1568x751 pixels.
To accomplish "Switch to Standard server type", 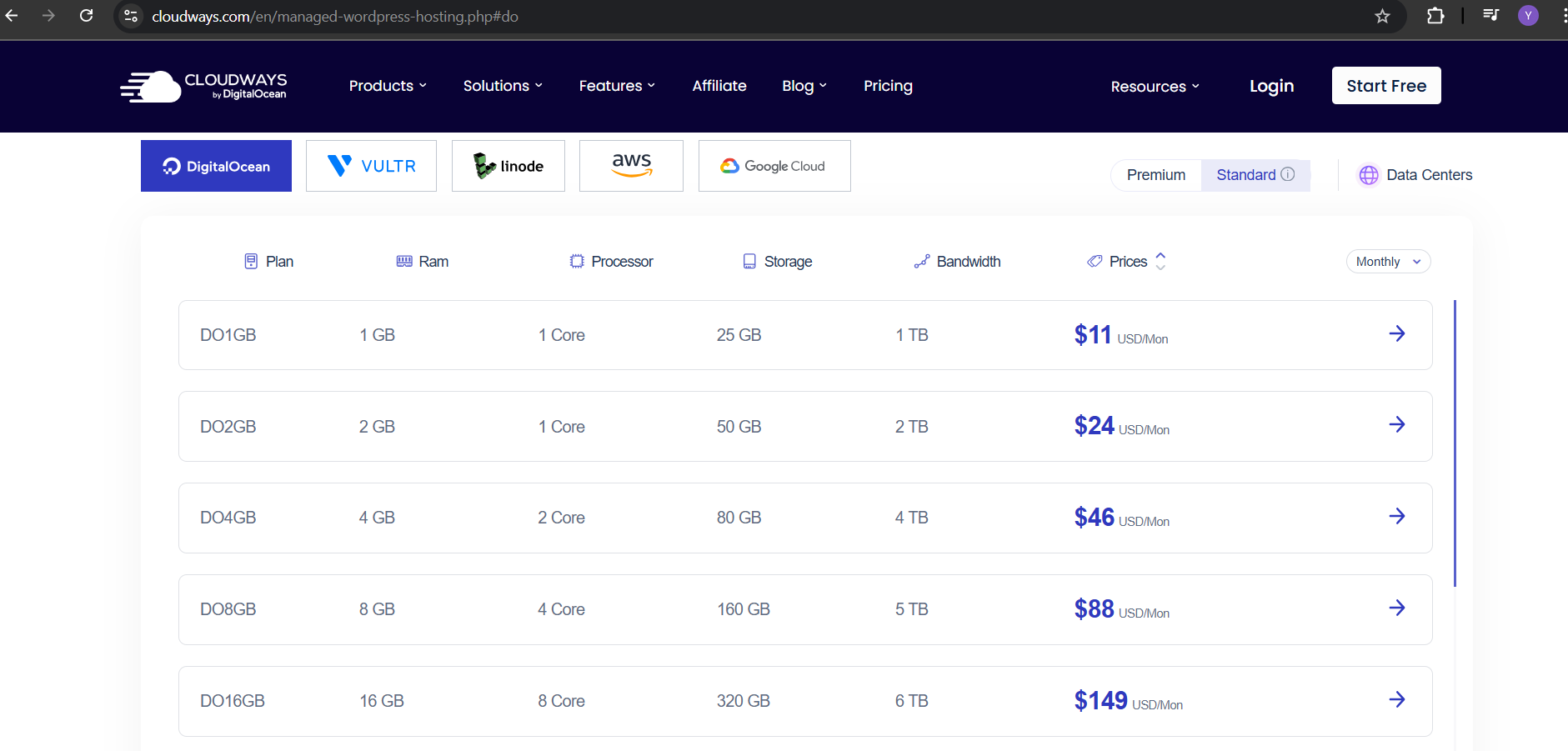I will point(1255,175).
